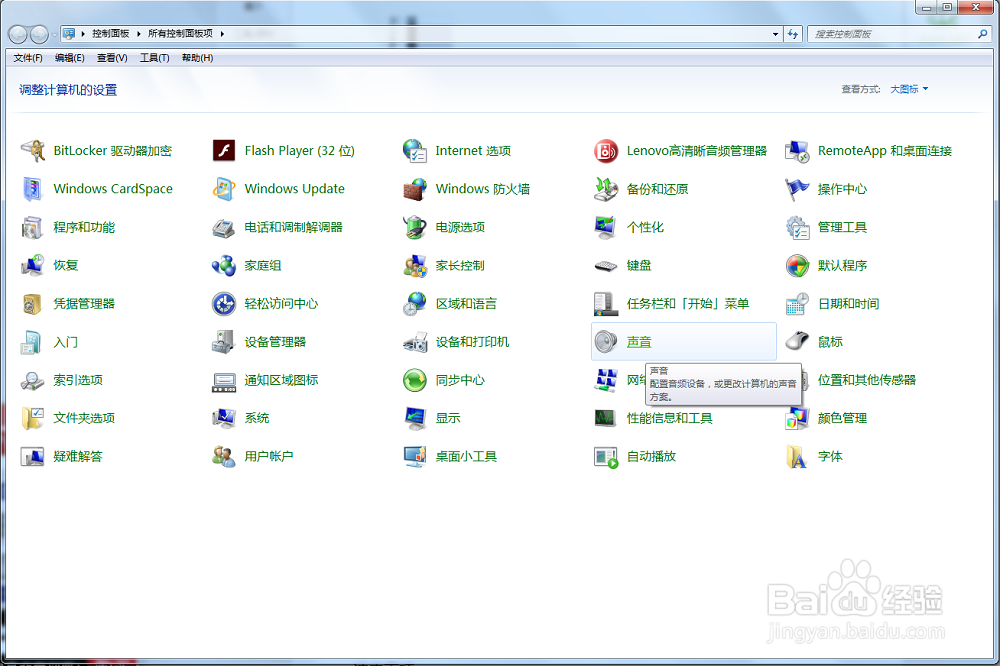Open 系统 link

[257, 418]
